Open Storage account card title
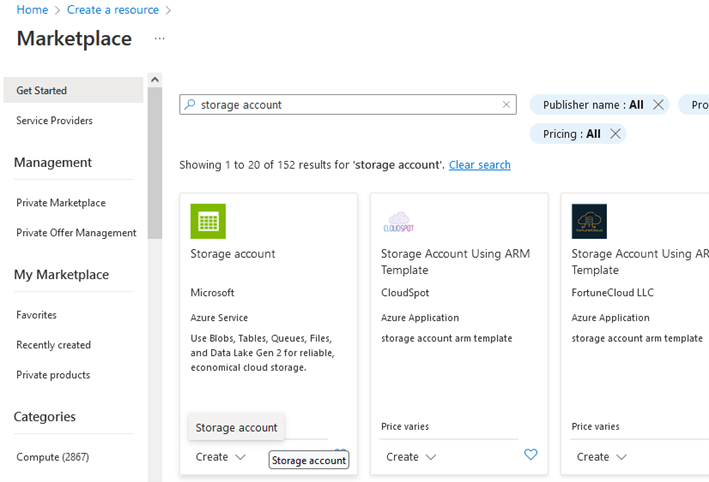Screen dimensions: 709x482 click(x=232, y=254)
